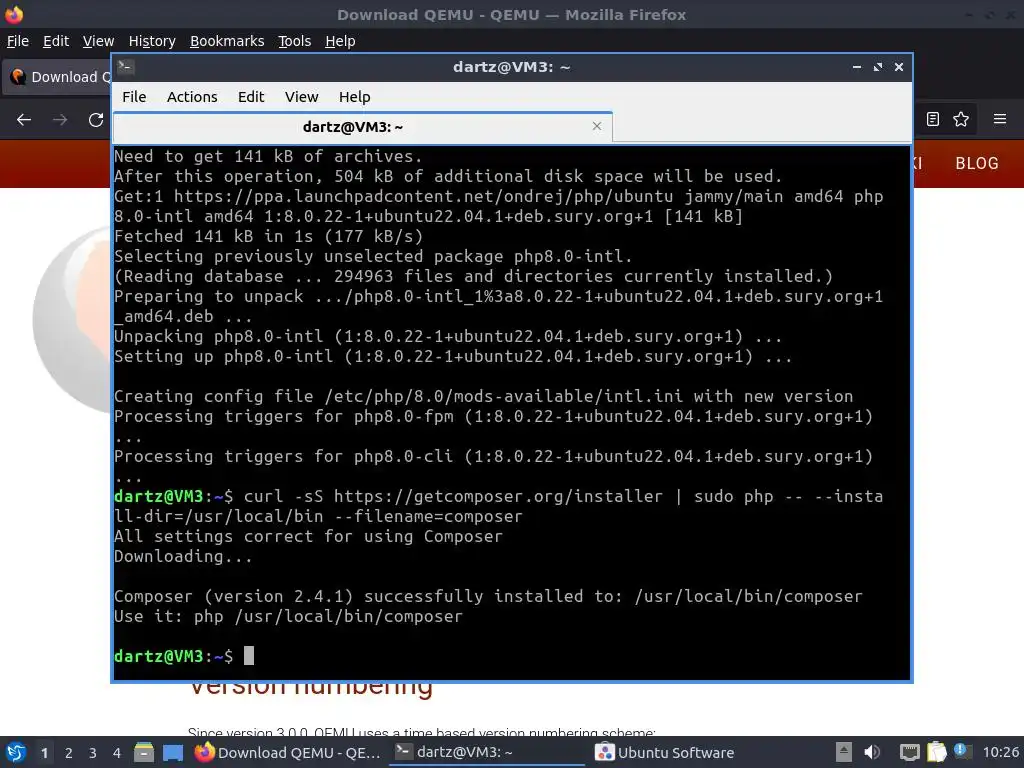Screen dimensions: 1024x768
Task: Open Firefox Bookmarks menu
Action: click(227, 41)
